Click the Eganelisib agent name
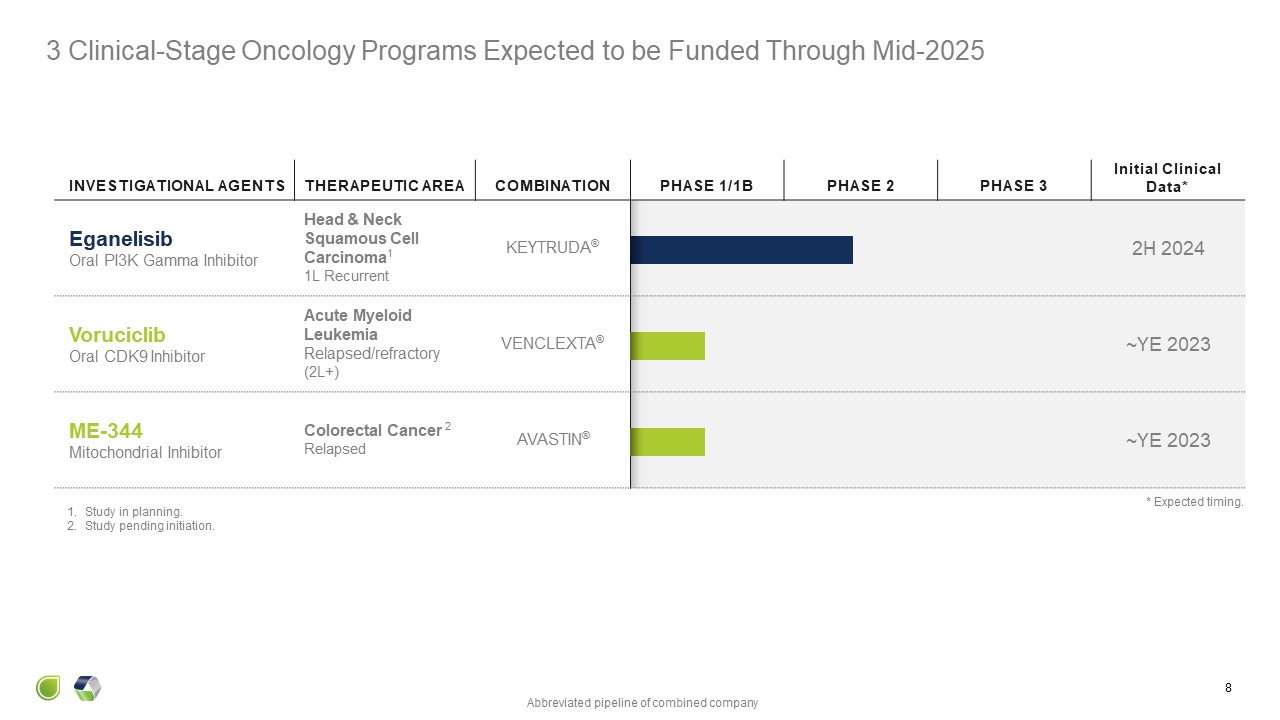The height and width of the screenshot is (720, 1280). [121, 239]
